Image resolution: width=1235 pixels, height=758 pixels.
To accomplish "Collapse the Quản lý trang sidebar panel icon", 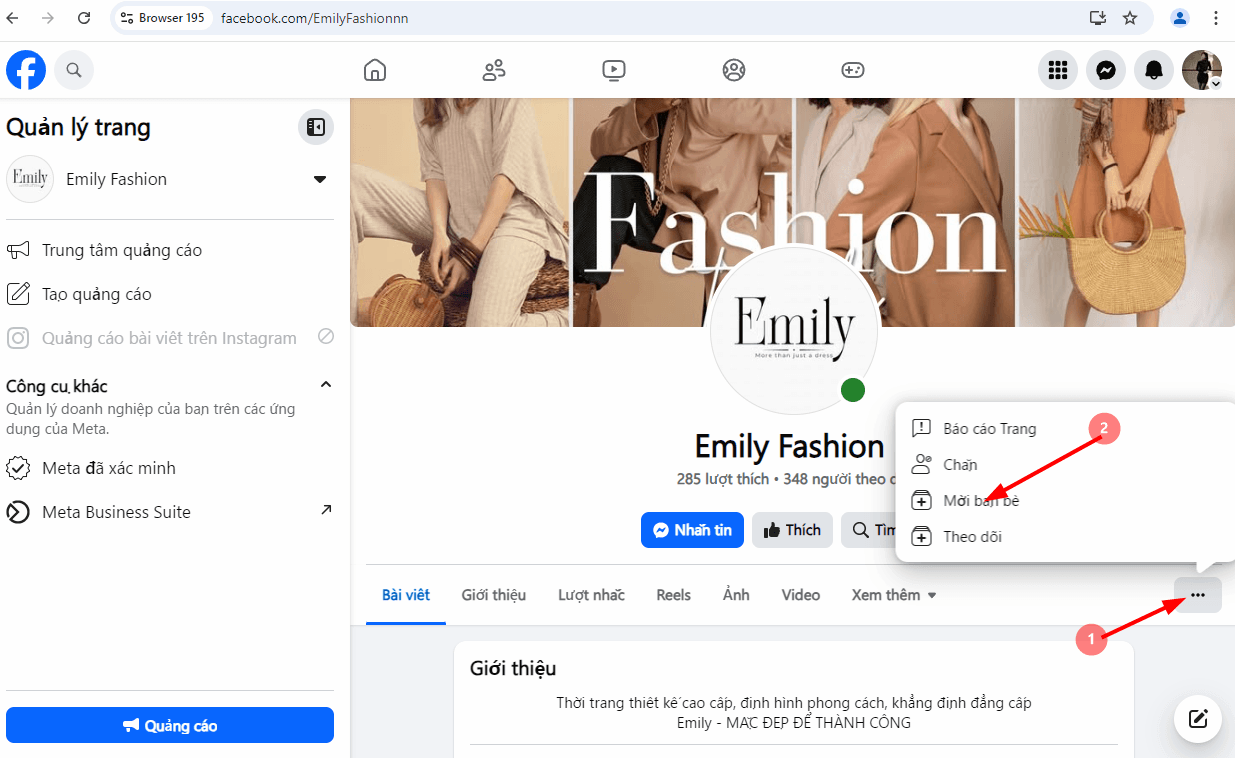I will pyautogui.click(x=316, y=127).
